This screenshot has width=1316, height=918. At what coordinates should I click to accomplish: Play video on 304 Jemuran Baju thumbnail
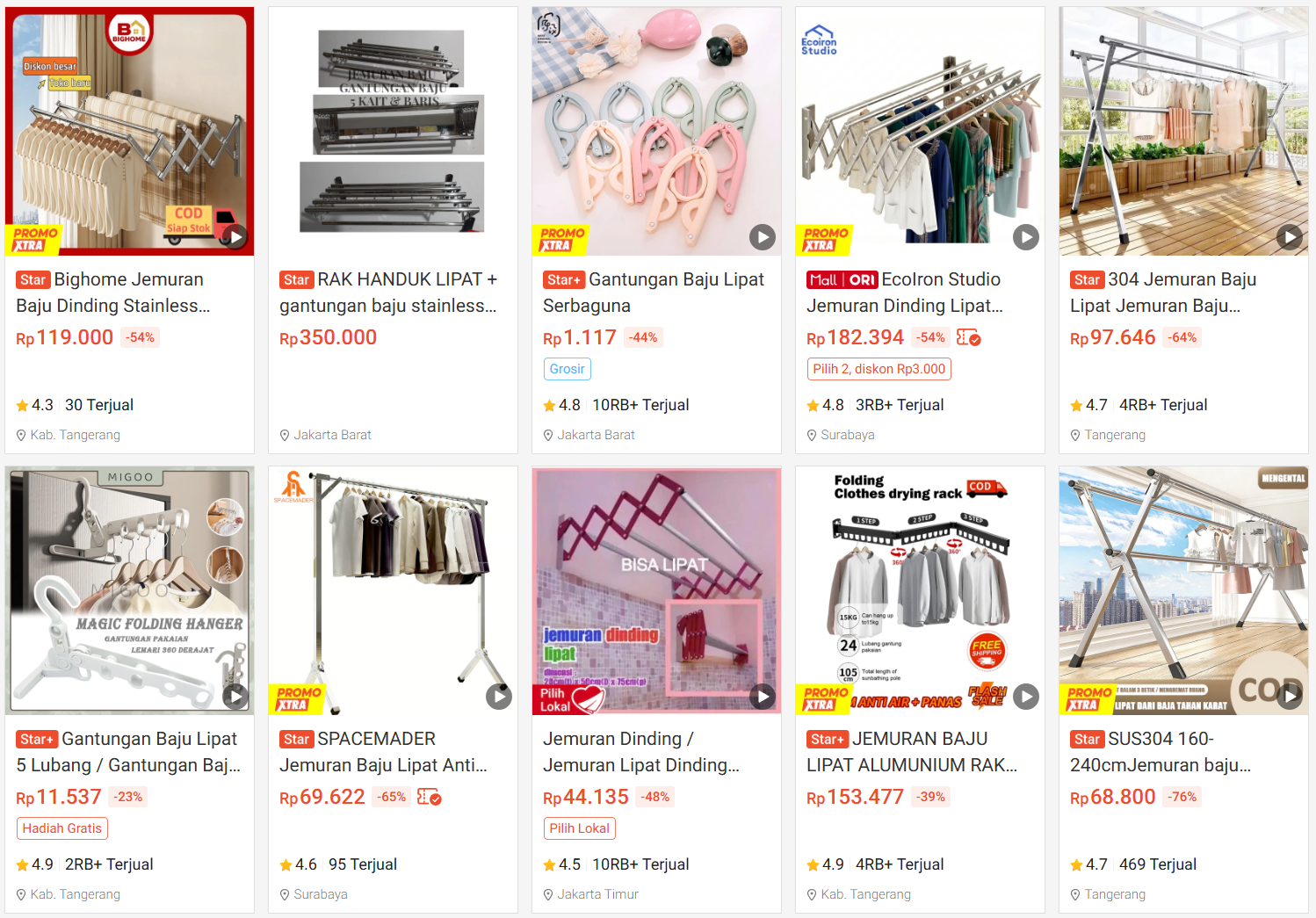pyautogui.click(x=1290, y=236)
